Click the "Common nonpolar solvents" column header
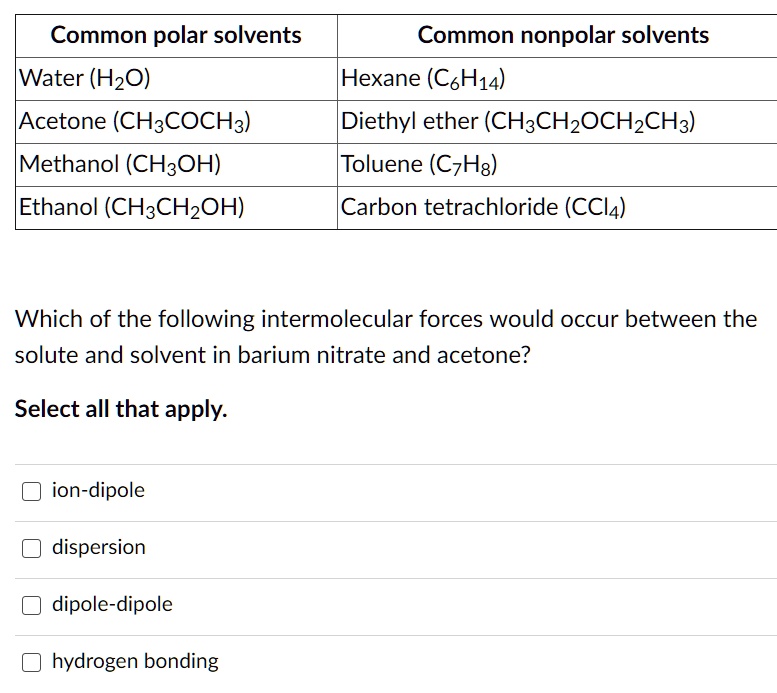The image size is (777, 693). point(563,36)
